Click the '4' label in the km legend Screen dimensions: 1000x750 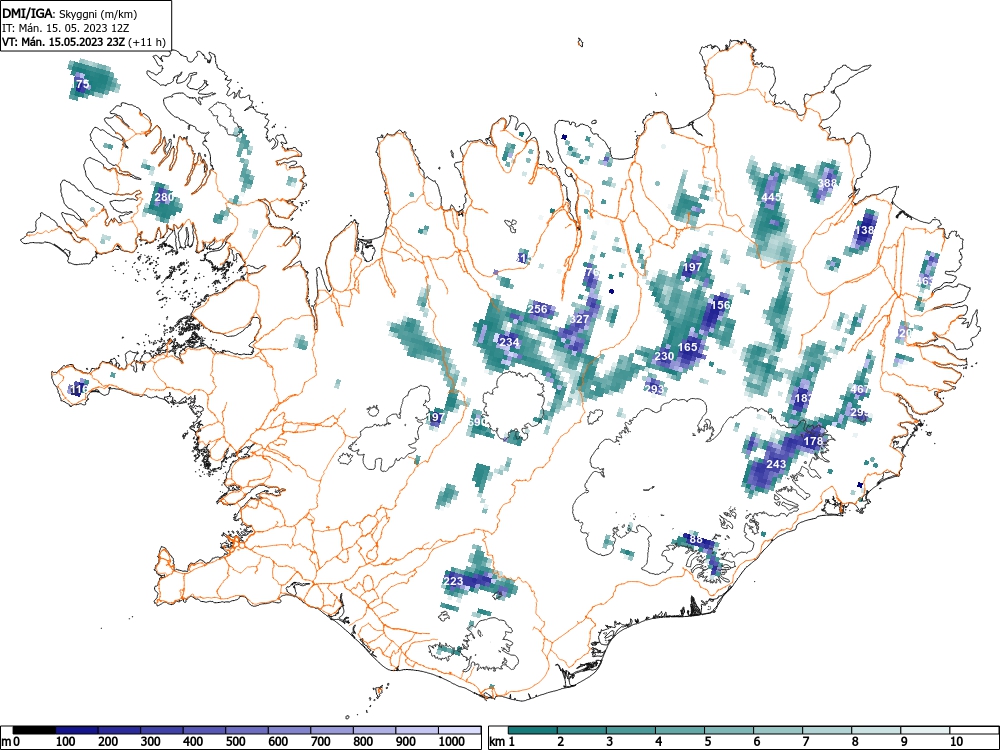pos(658,742)
